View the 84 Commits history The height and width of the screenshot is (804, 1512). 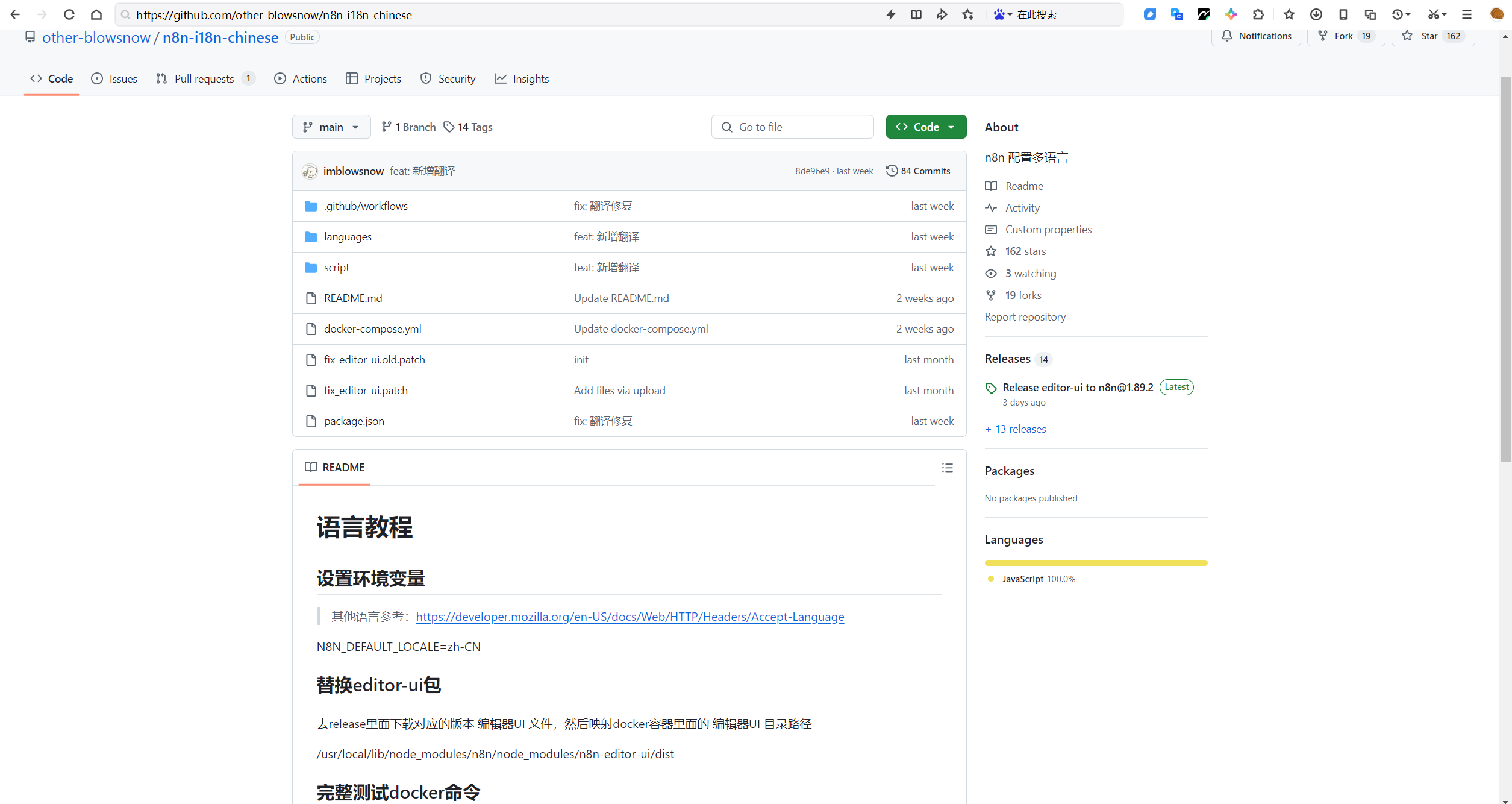coord(919,171)
